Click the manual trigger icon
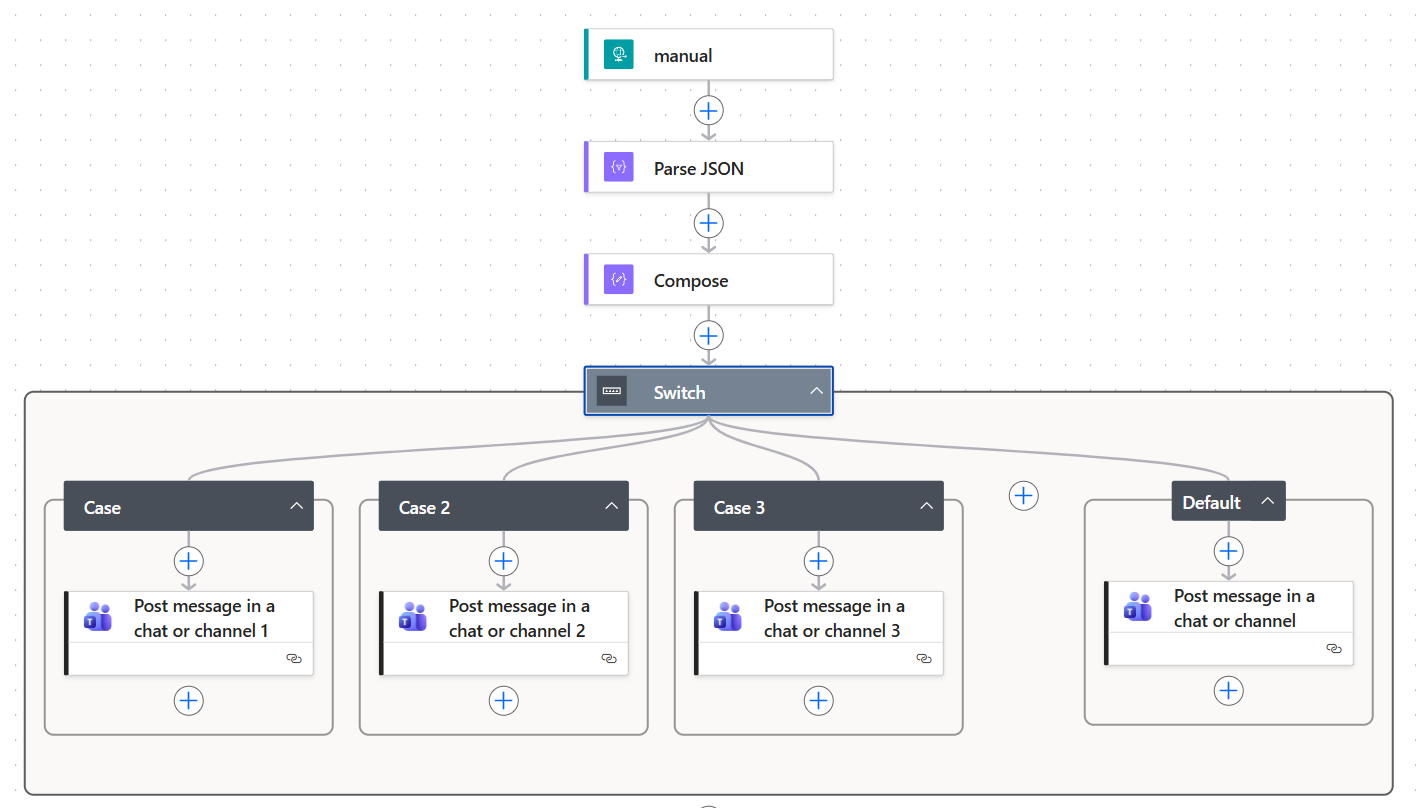The height and width of the screenshot is (808, 1416). pyautogui.click(x=618, y=55)
